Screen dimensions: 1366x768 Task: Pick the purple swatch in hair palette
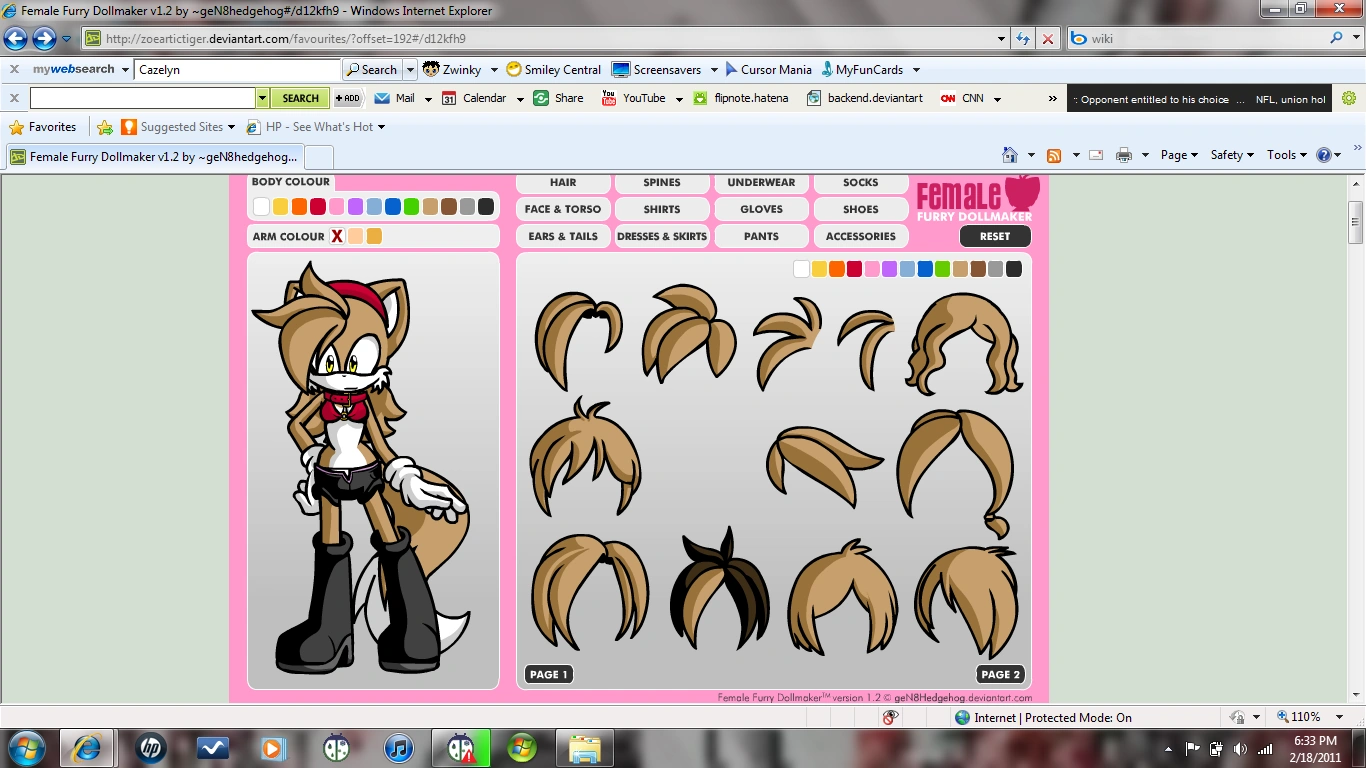pyautogui.click(x=889, y=269)
